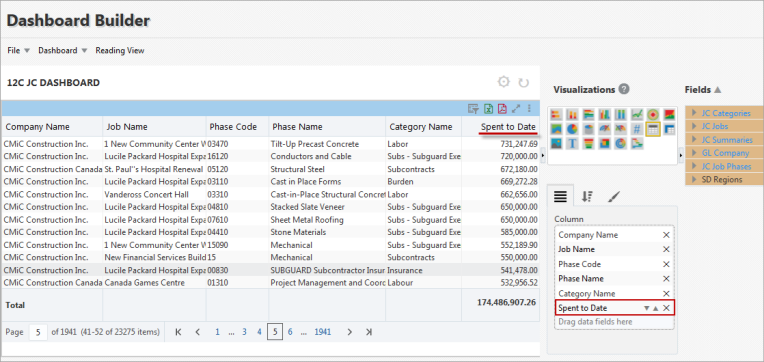Select the highlighted table visualization icon
The width and height of the screenshot is (764, 362).
[x=653, y=129]
